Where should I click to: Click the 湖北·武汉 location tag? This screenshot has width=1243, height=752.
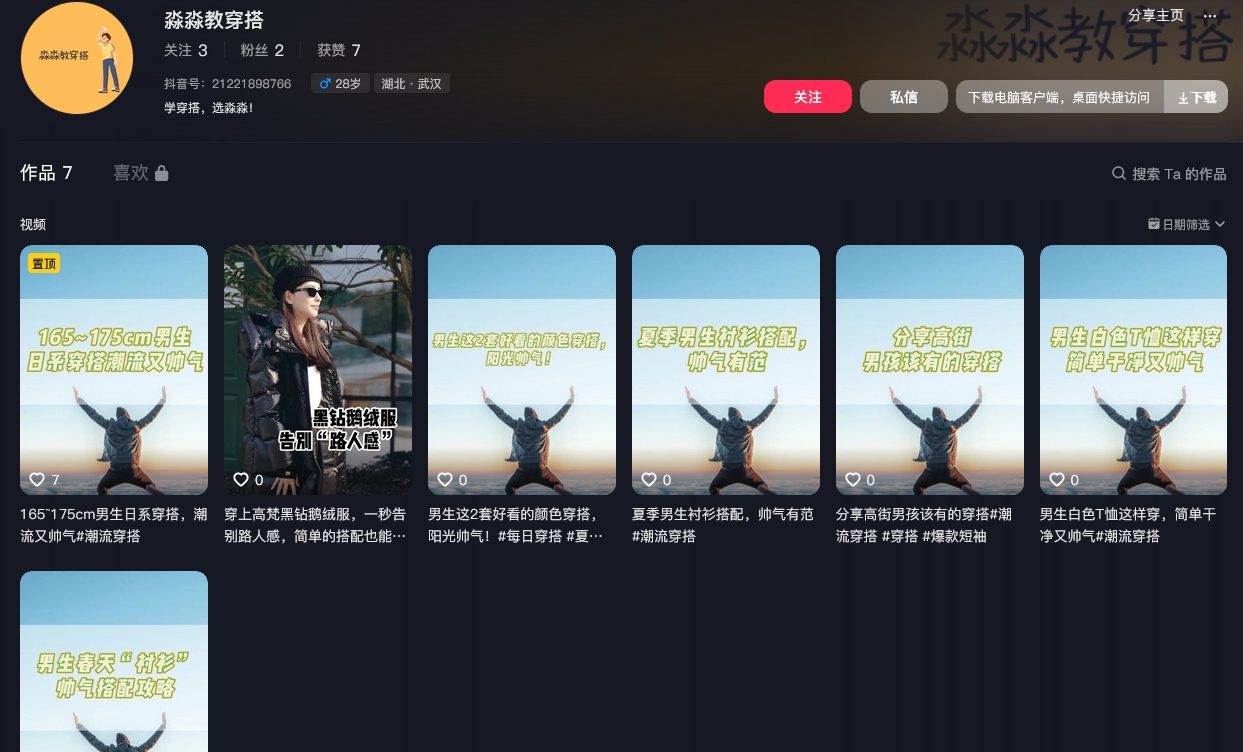412,84
